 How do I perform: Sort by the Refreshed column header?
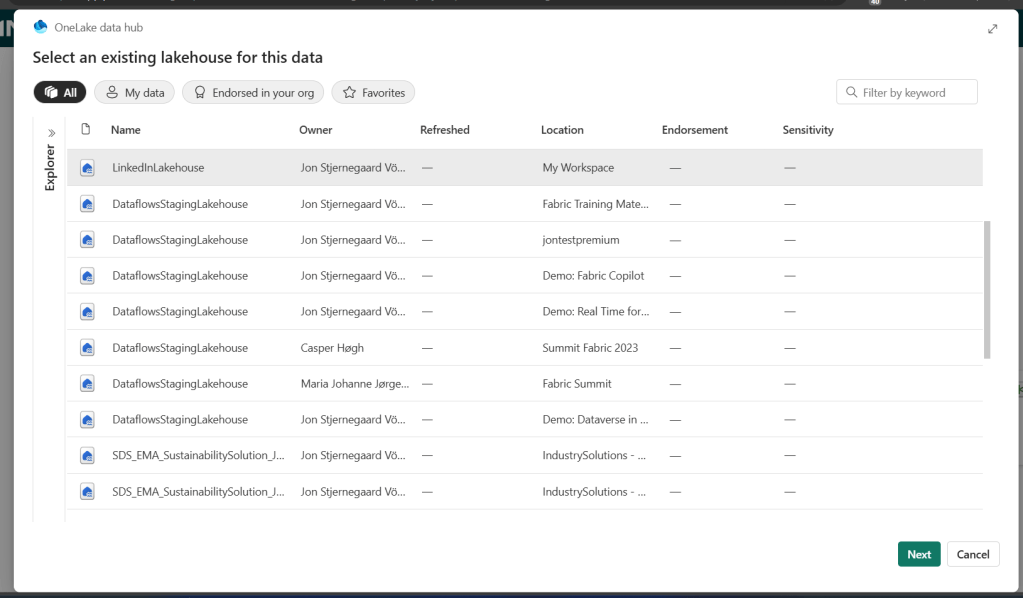(444, 130)
